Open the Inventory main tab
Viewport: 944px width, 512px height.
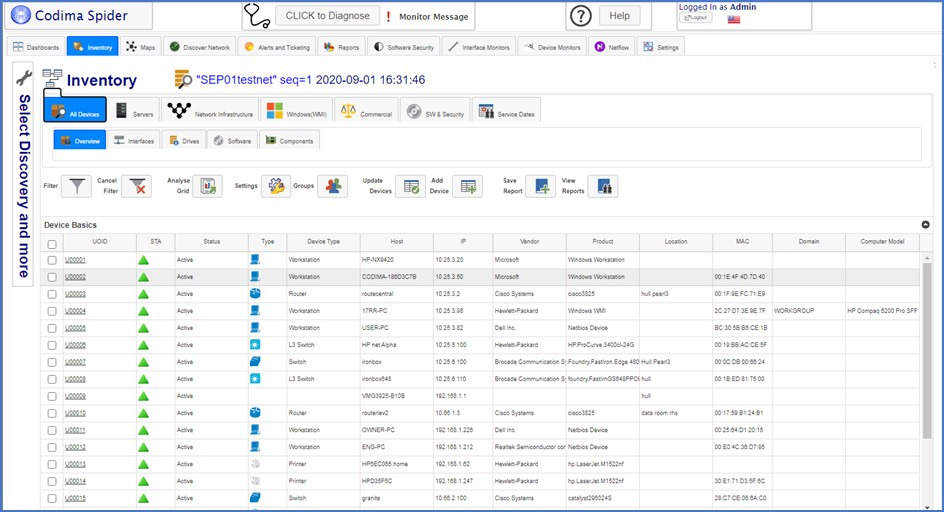pyautogui.click(x=93, y=47)
